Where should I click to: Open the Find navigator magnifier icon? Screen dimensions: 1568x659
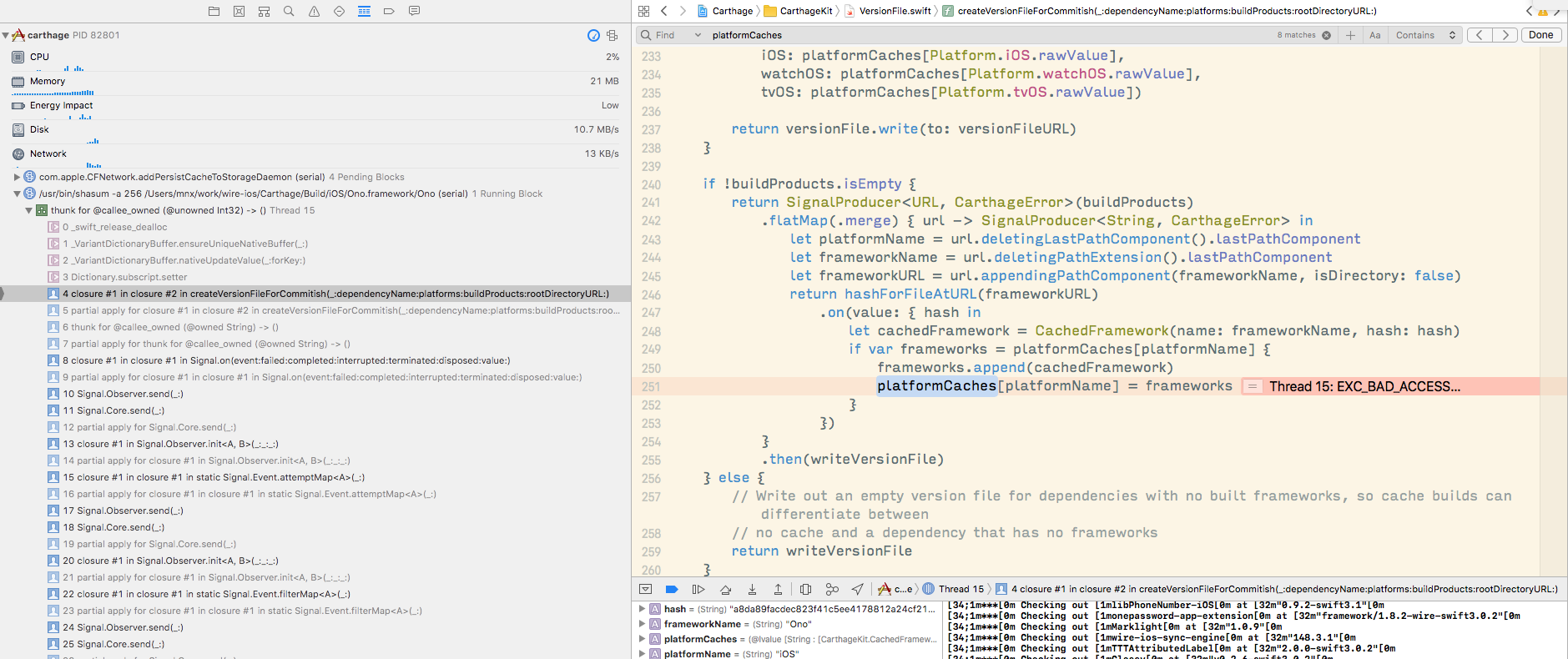289,11
